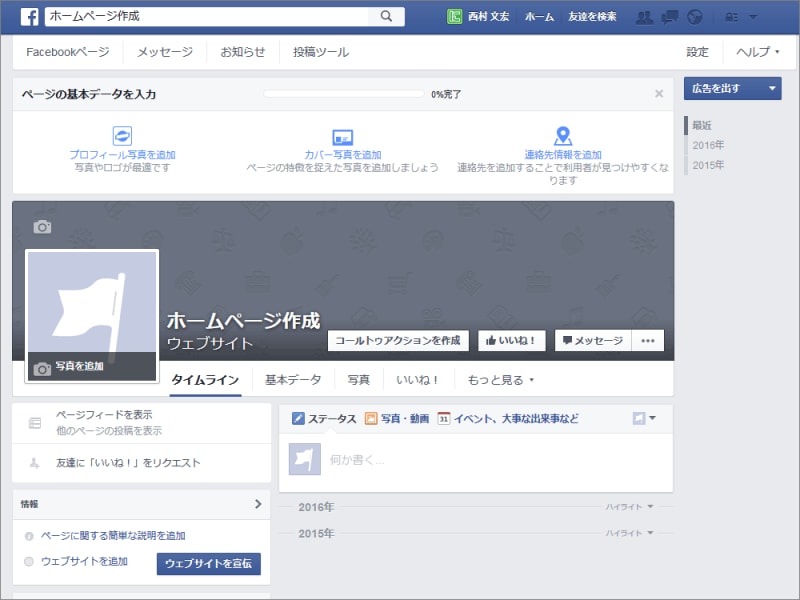Open the friend requests icon
The height and width of the screenshot is (600, 800).
click(x=646, y=15)
